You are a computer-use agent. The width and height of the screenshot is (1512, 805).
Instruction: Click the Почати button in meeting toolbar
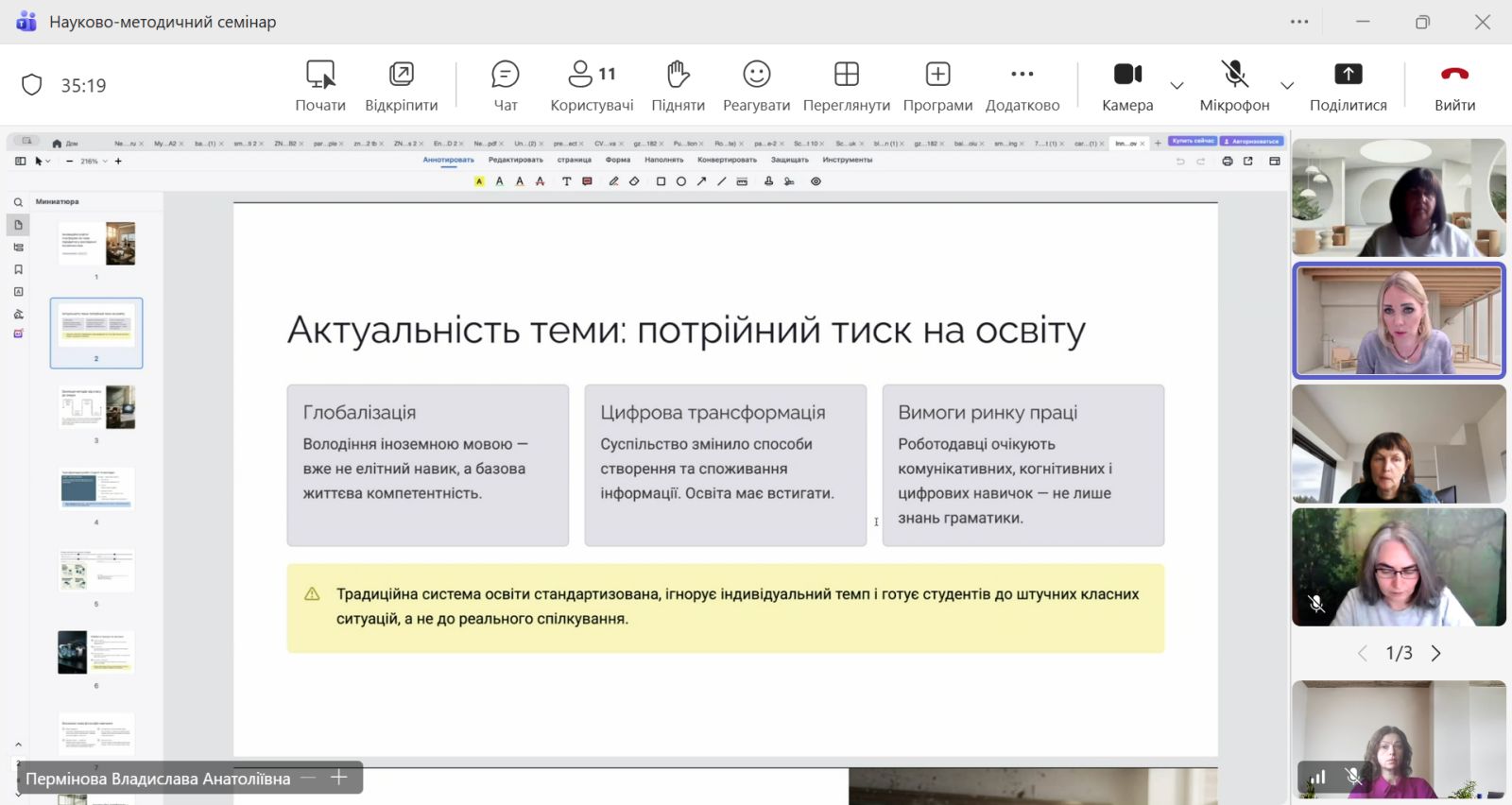[x=320, y=86]
